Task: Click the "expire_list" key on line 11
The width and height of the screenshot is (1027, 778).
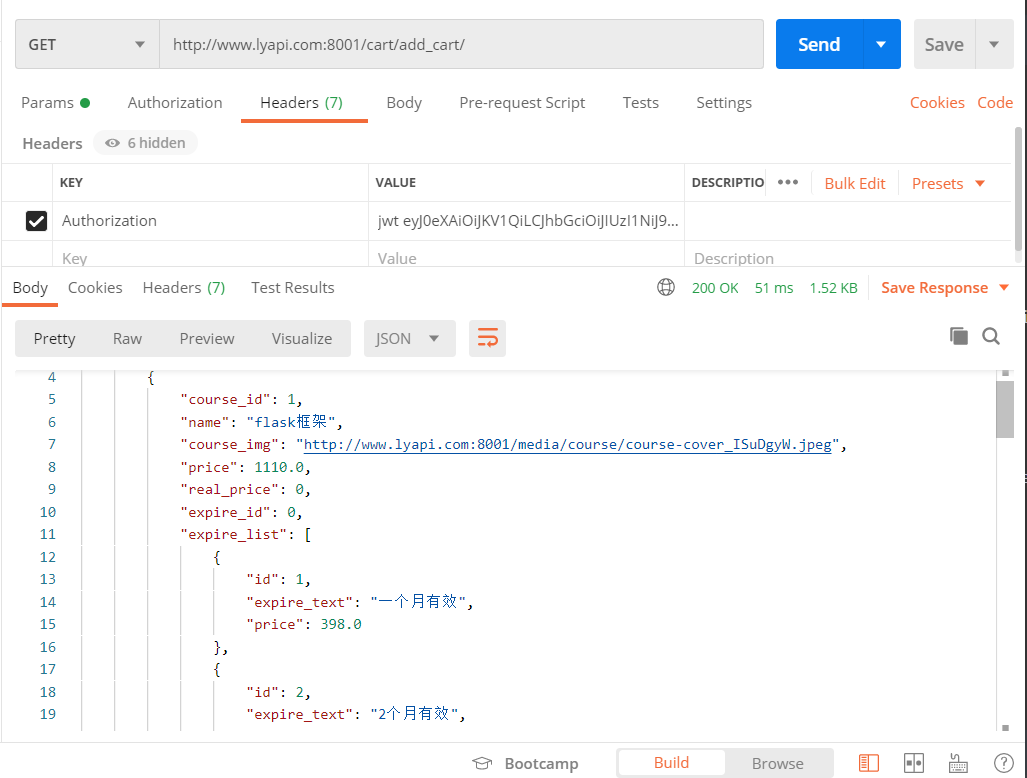Action: [x=233, y=534]
